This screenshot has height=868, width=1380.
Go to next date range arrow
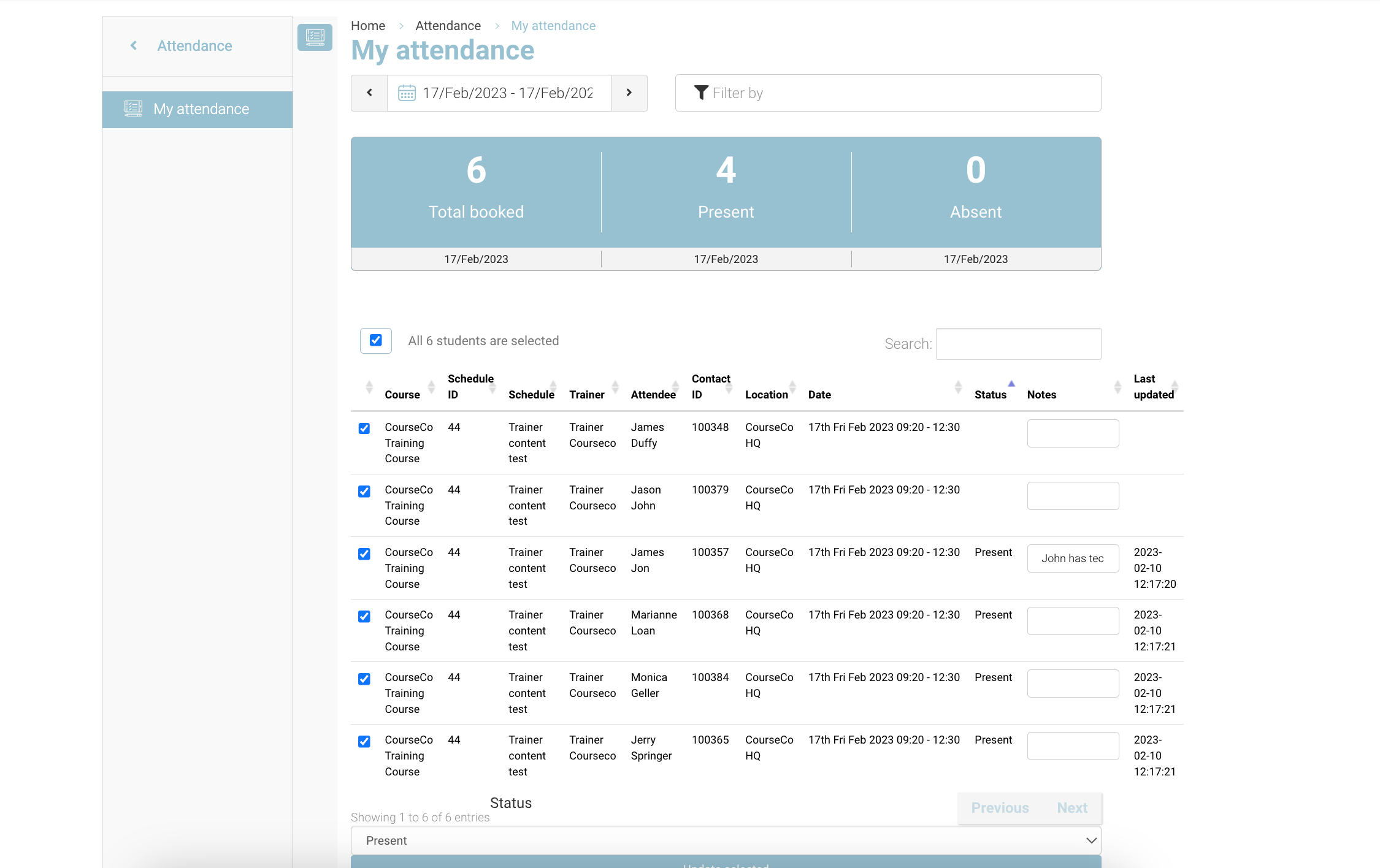tap(629, 93)
